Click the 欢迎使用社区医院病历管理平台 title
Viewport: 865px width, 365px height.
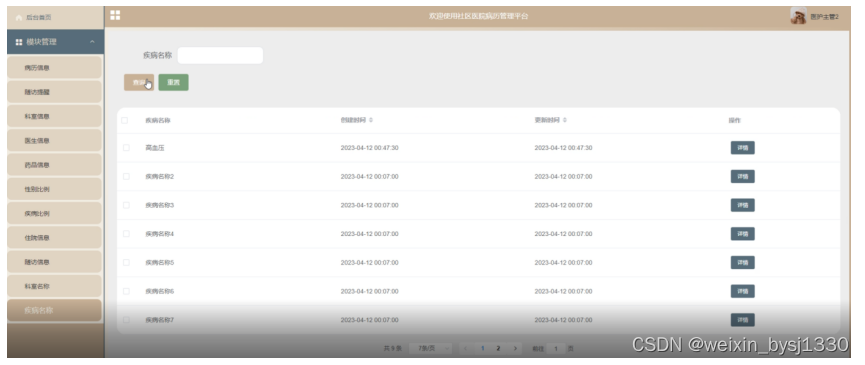tap(479, 16)
